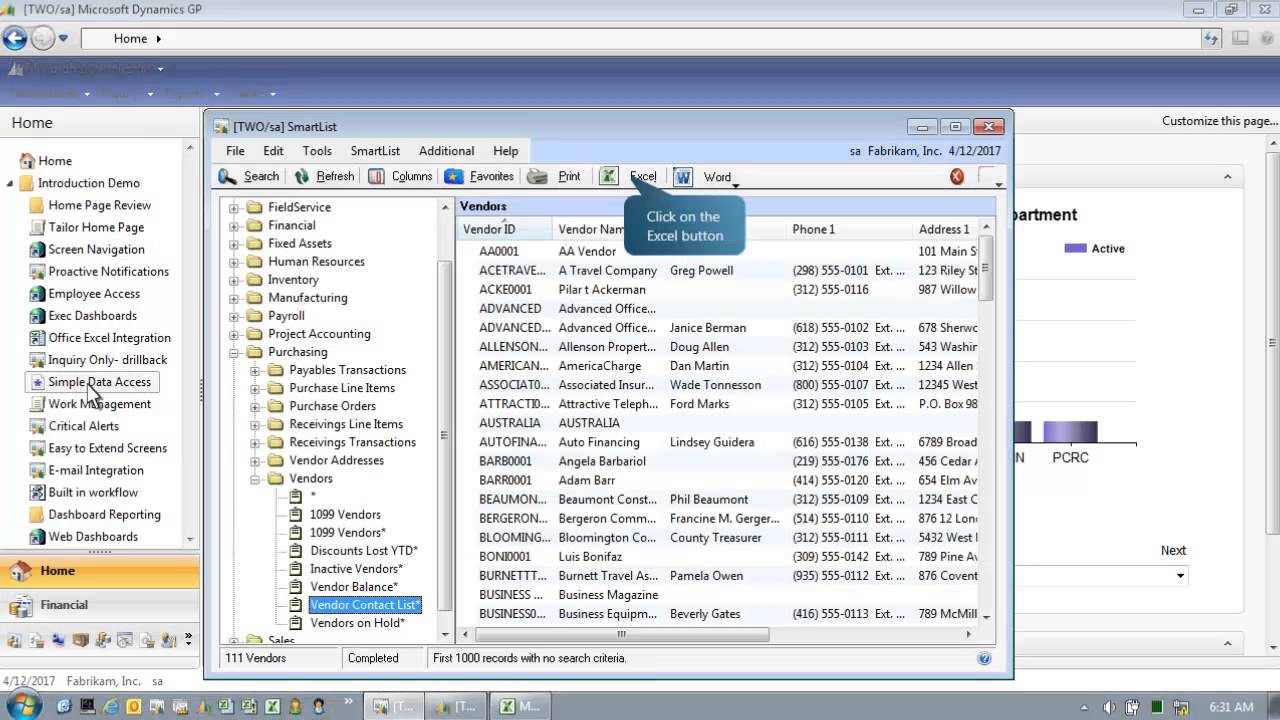The image size is (1280, 720).
Task: Click the Vendor Balance* favorite icon
Action: (295, 587)
